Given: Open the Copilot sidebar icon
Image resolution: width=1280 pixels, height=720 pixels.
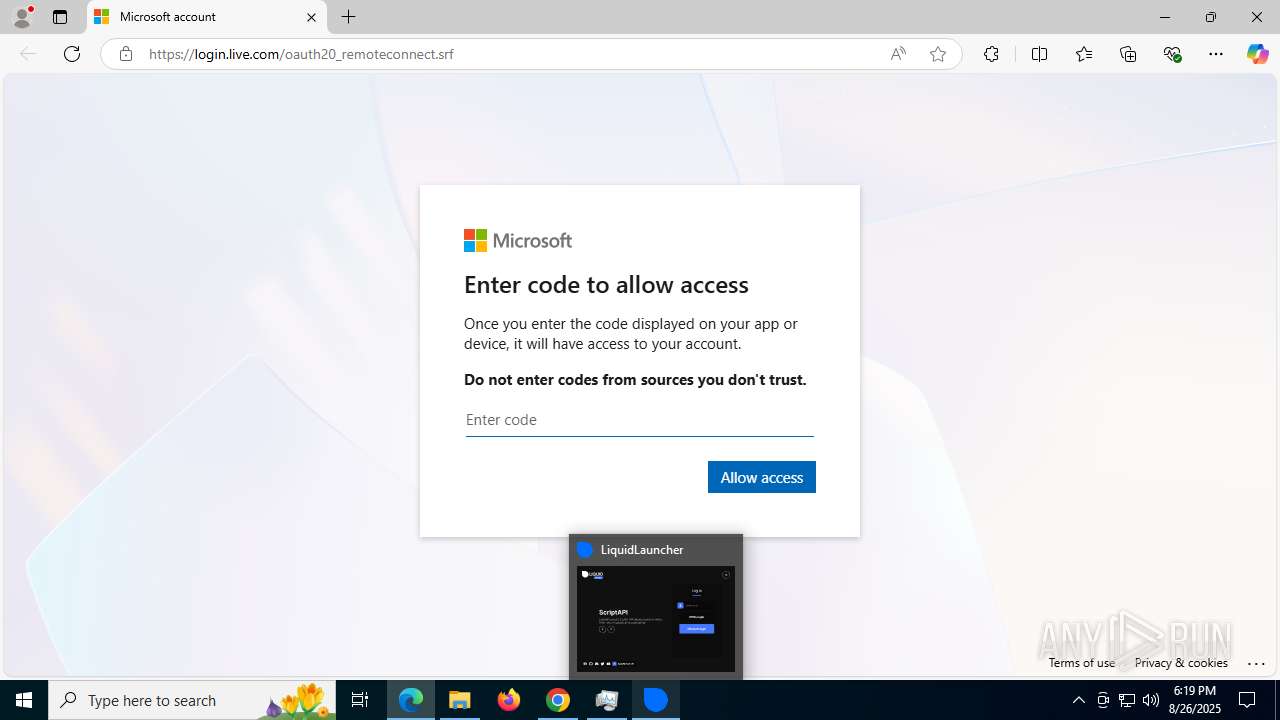Looking at the screenshot, I should pyautogui.click(x=1257, y=54).
